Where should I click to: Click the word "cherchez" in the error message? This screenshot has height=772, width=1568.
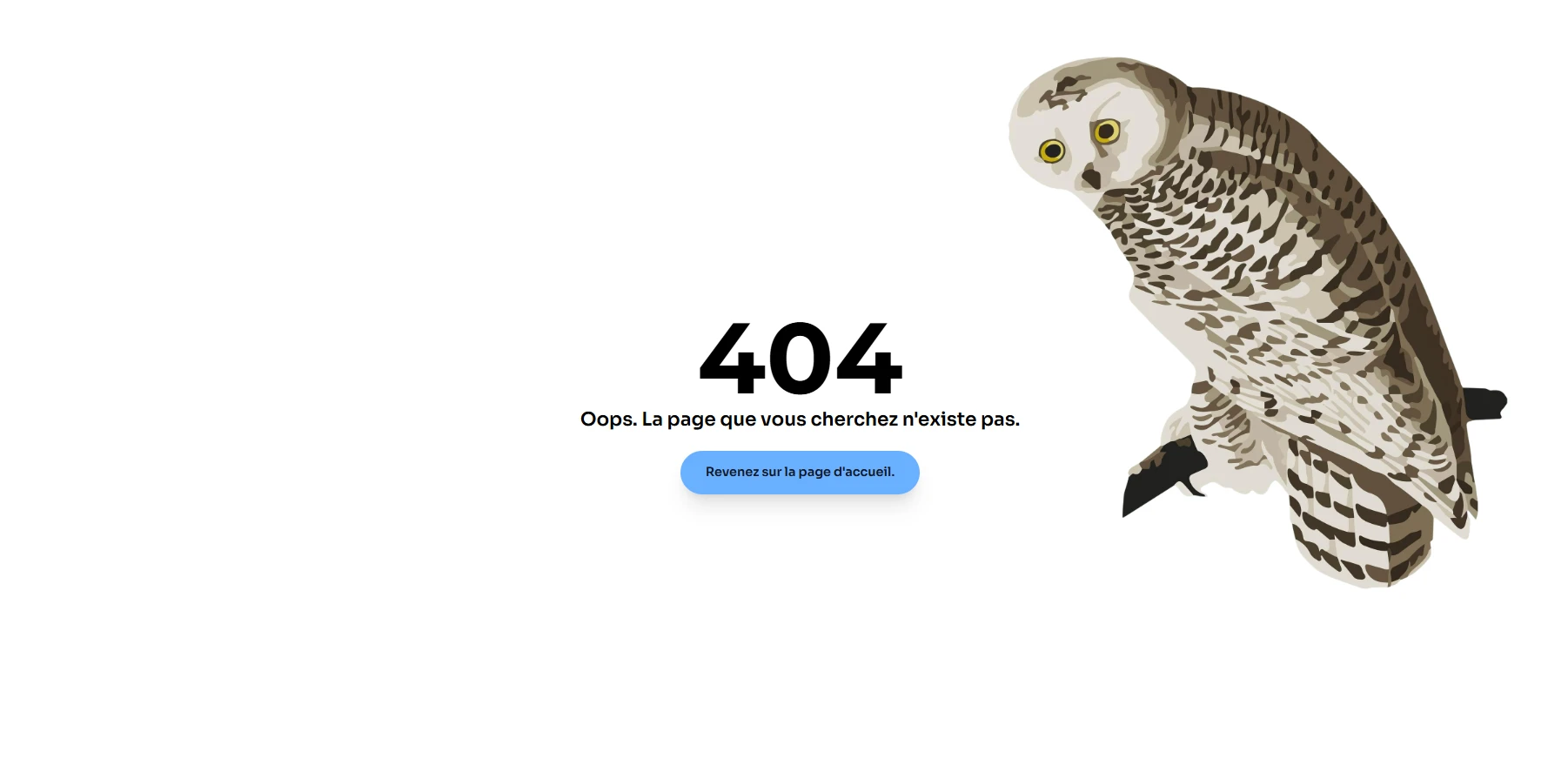pyautogui.click(x=854, y=420)
